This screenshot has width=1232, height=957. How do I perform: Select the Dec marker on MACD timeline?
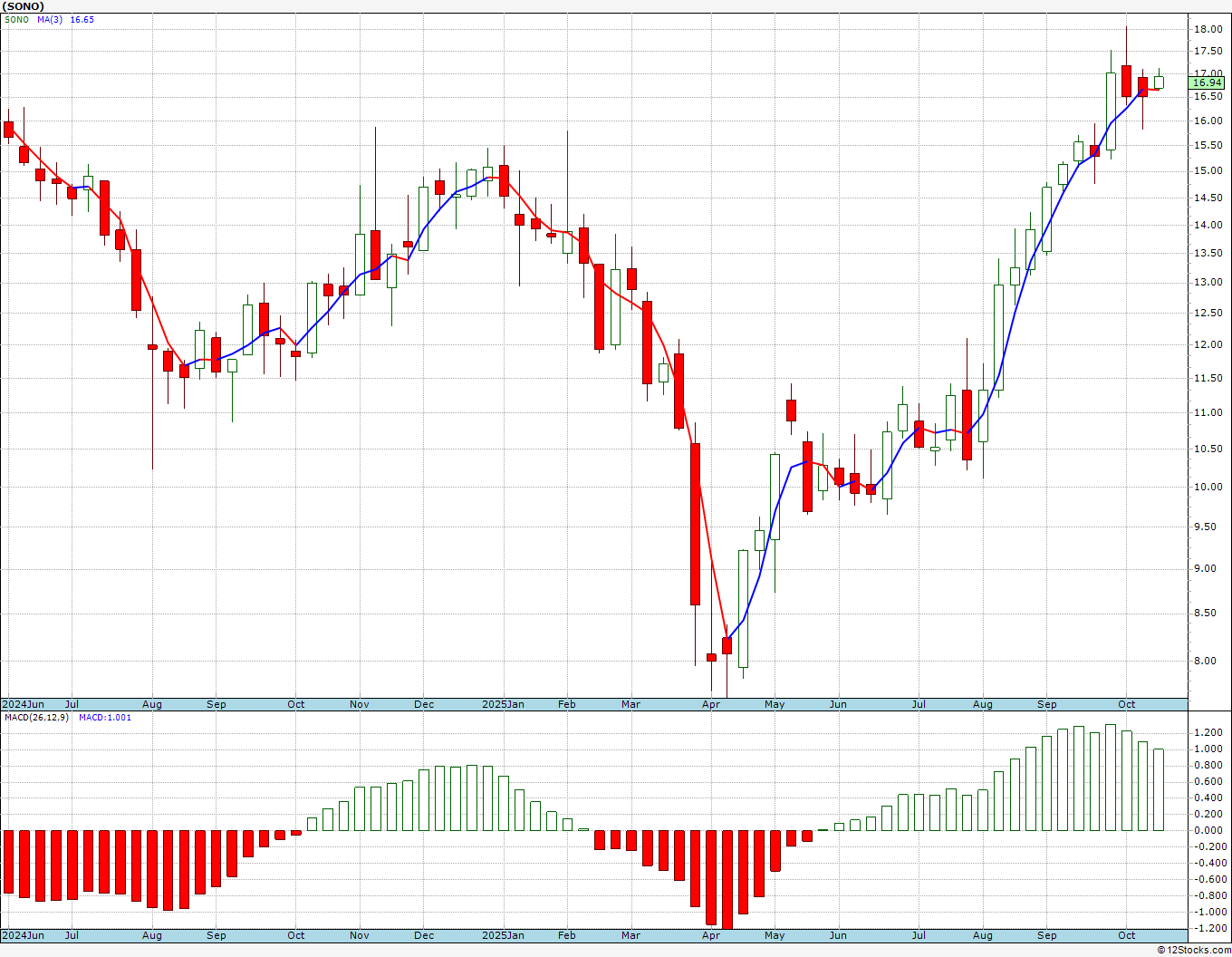pyautogui.click(x=424, y=935)
